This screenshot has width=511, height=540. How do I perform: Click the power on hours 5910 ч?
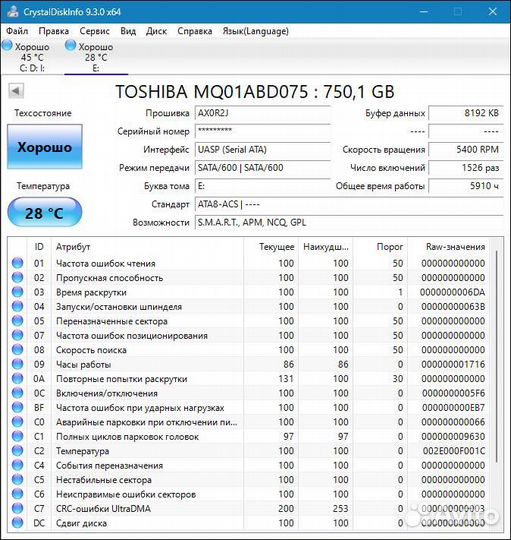466,186
